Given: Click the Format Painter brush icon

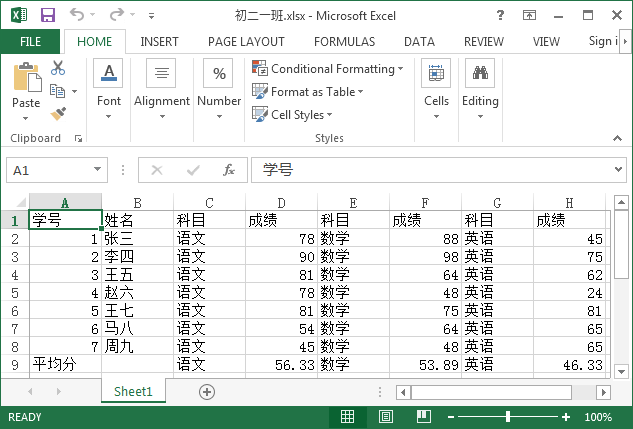Looking at the screenshot, I should click(x=58, y=113).
